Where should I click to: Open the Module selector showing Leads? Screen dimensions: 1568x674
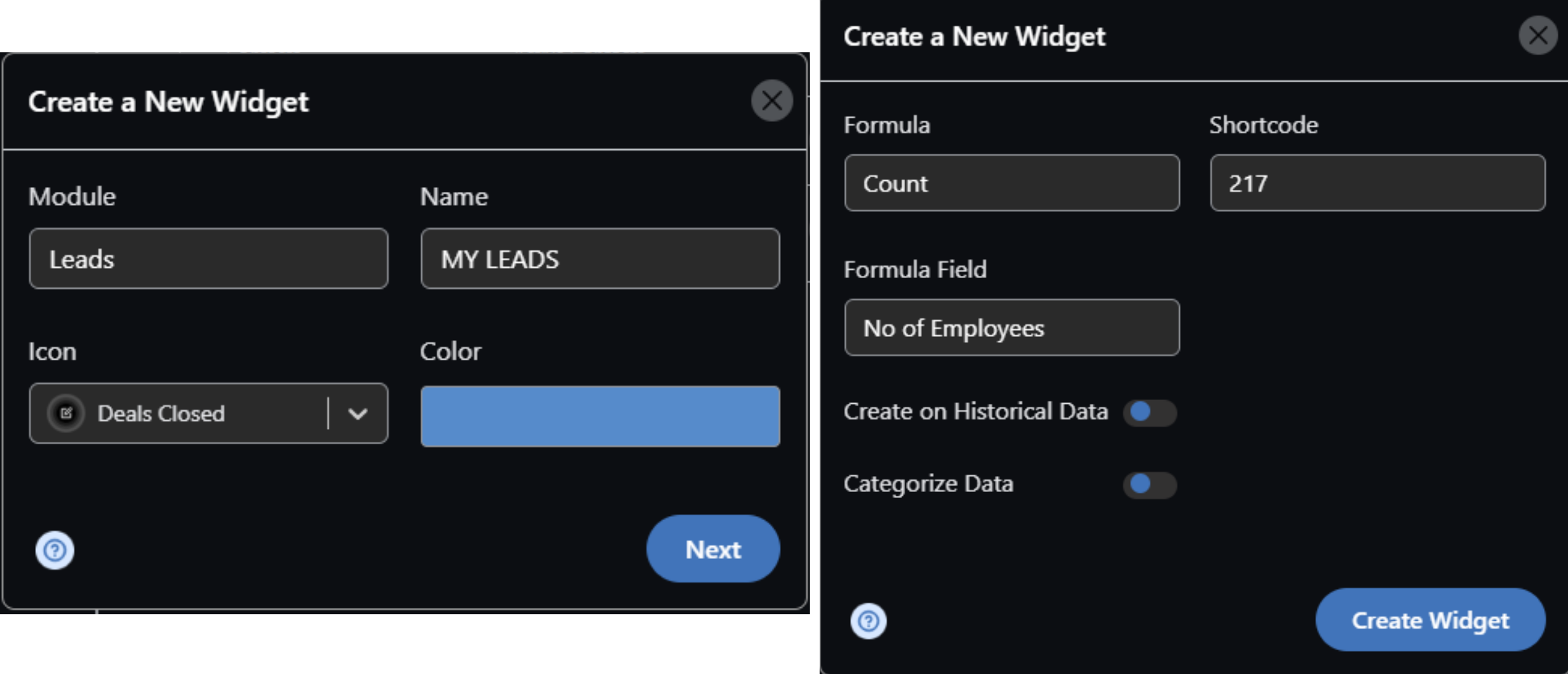pos(208,259)
